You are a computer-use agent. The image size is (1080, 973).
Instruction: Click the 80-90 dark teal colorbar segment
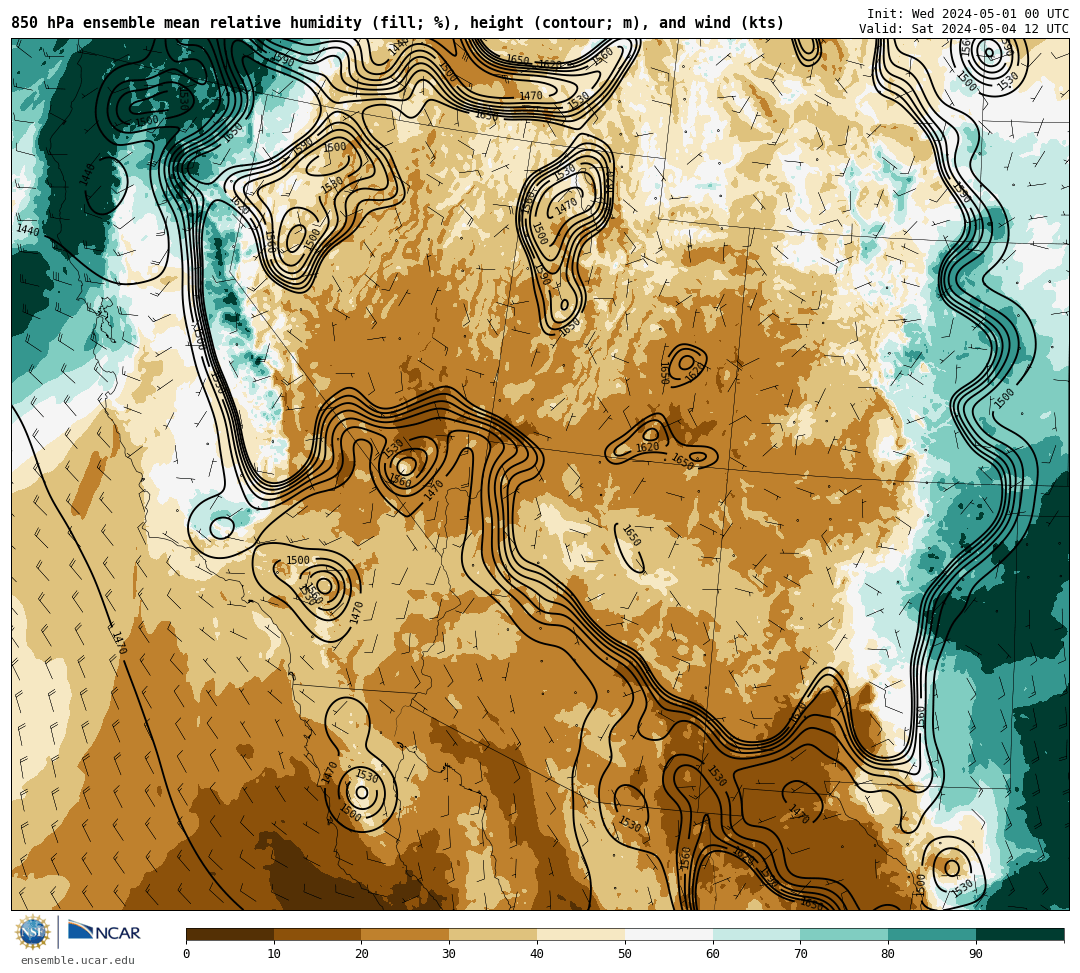[x=932, y=934]
